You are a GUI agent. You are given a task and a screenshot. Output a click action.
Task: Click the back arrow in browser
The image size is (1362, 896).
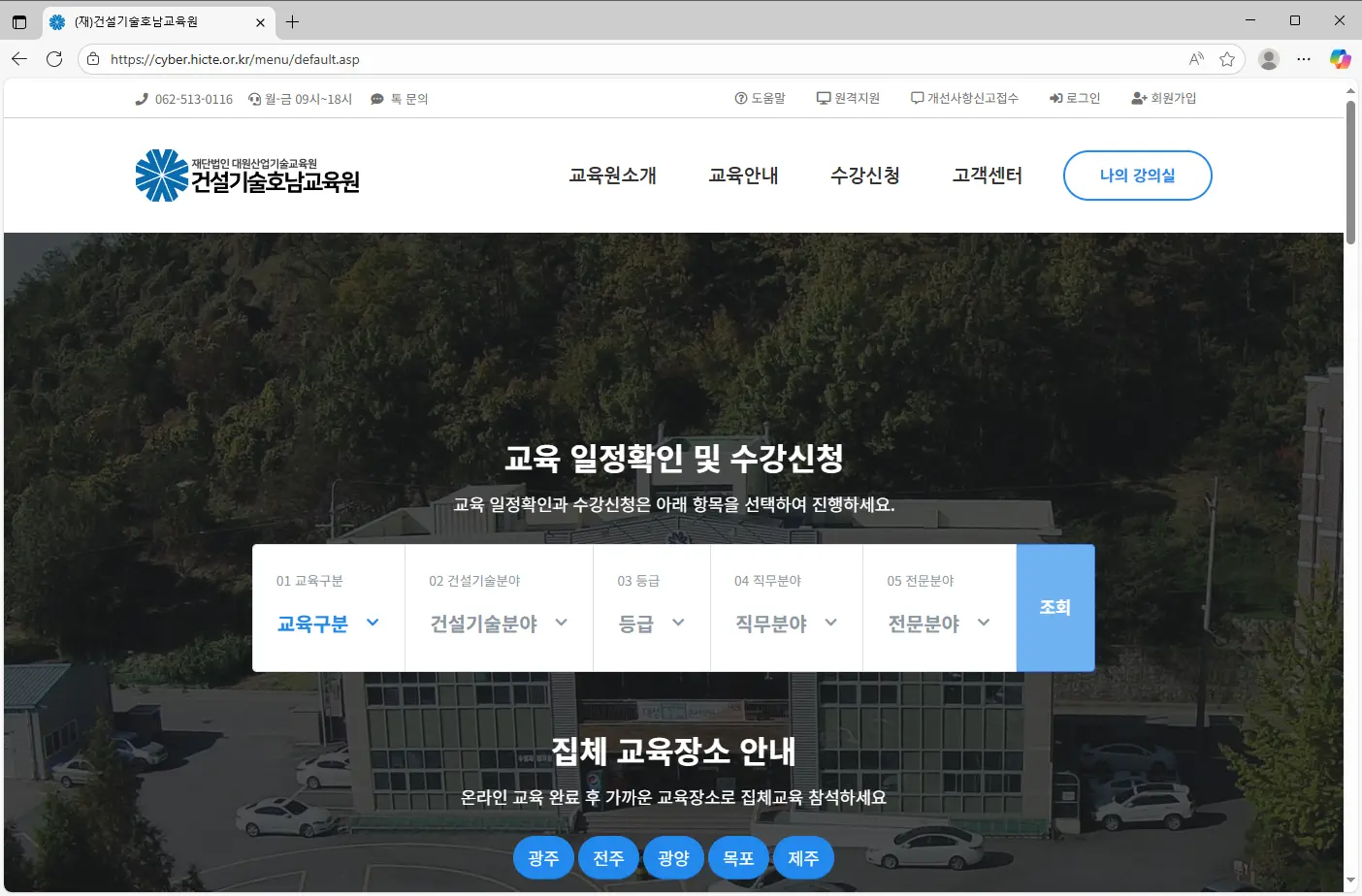(x=19, y=59)
